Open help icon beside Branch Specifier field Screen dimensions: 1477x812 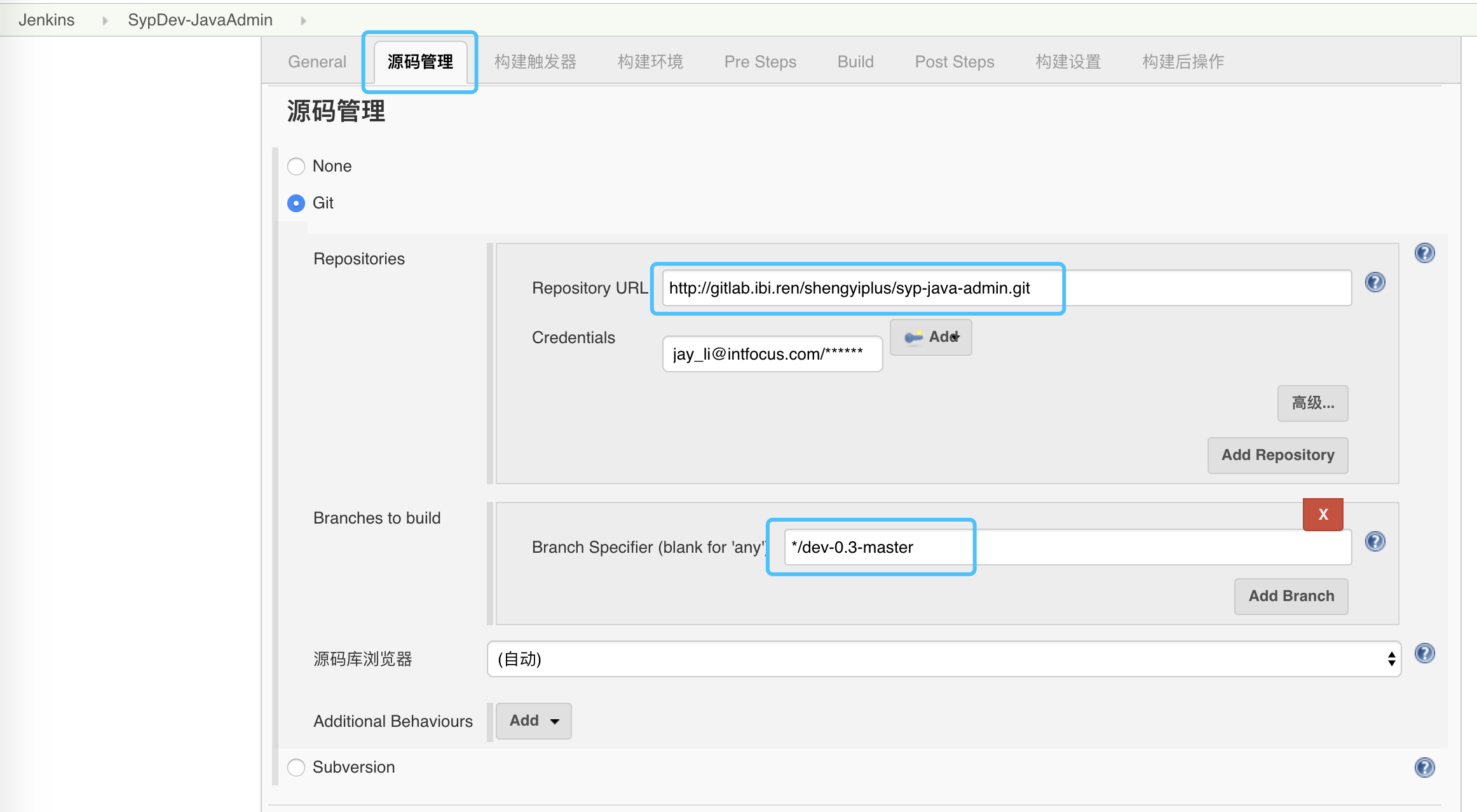(x=1375, y=541)
